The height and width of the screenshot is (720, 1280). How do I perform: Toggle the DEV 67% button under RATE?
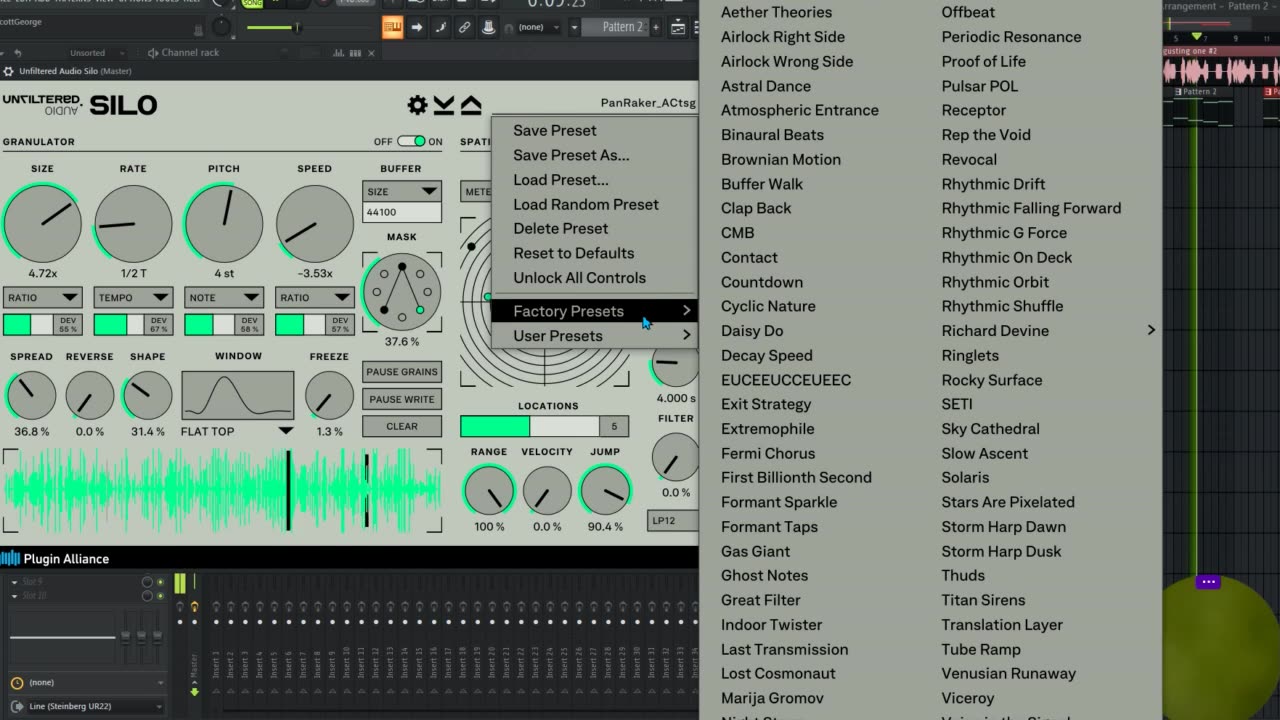click(159, 325)
